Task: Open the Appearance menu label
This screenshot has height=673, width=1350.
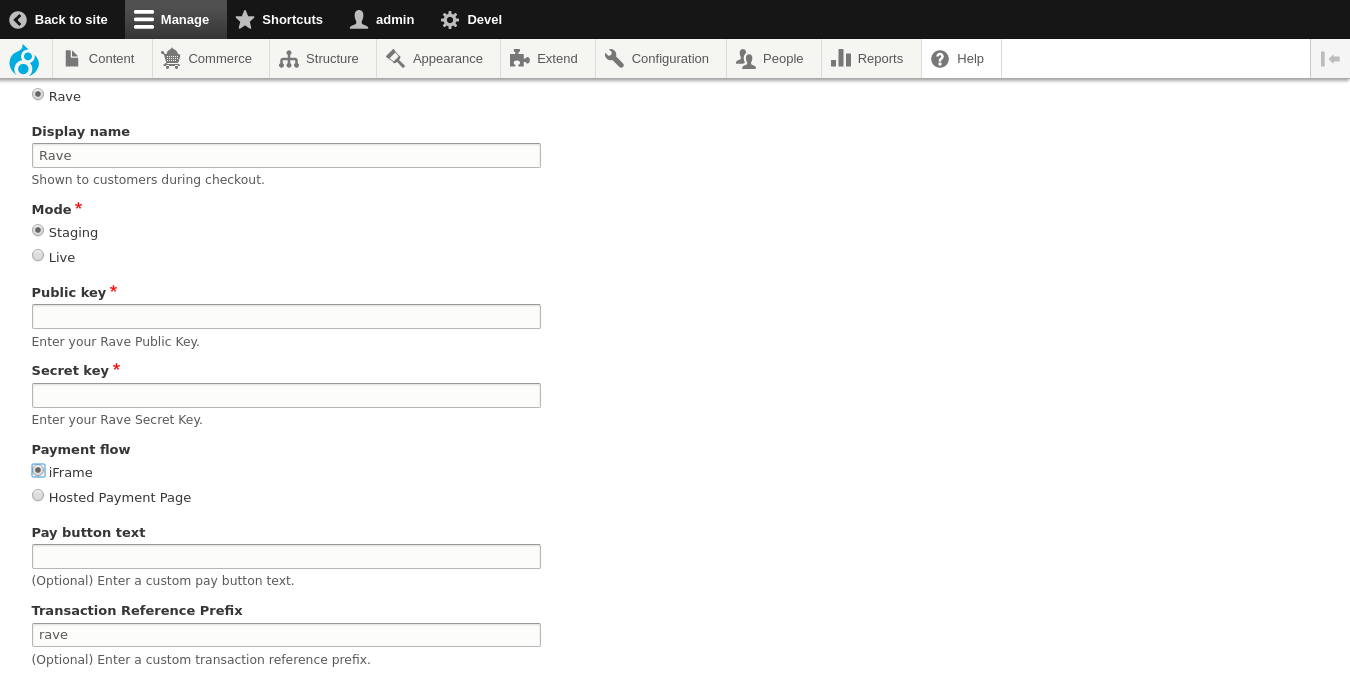Action: click(x=448, y=59)
